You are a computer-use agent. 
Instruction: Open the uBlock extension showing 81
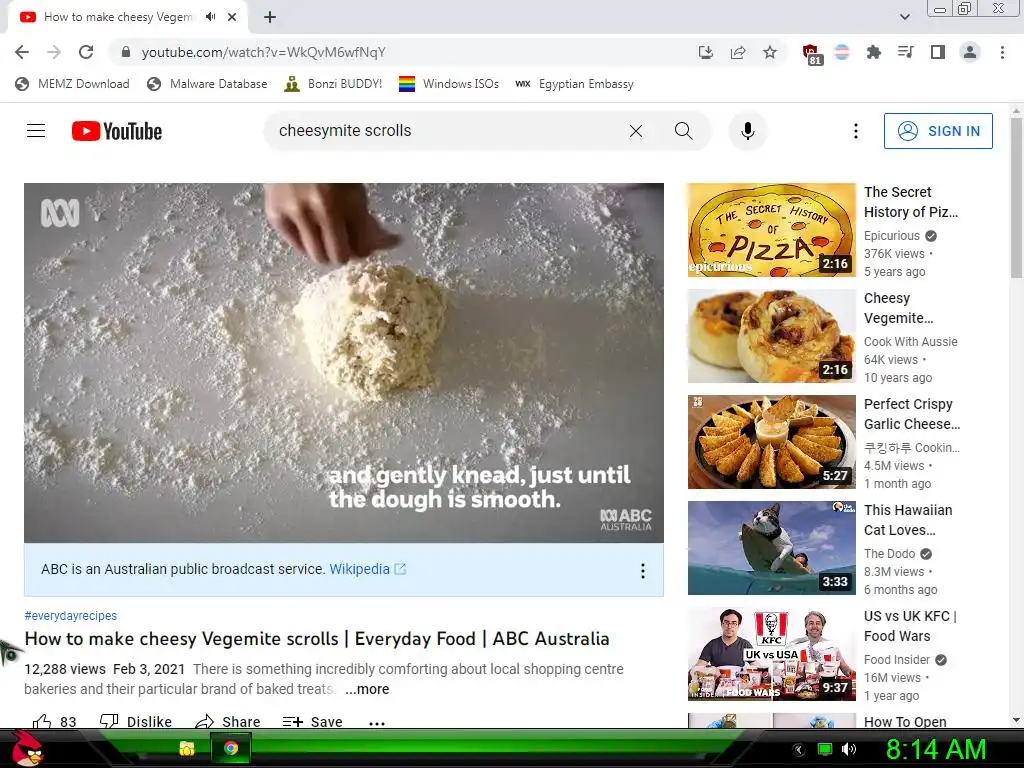[x=811, y=54]
